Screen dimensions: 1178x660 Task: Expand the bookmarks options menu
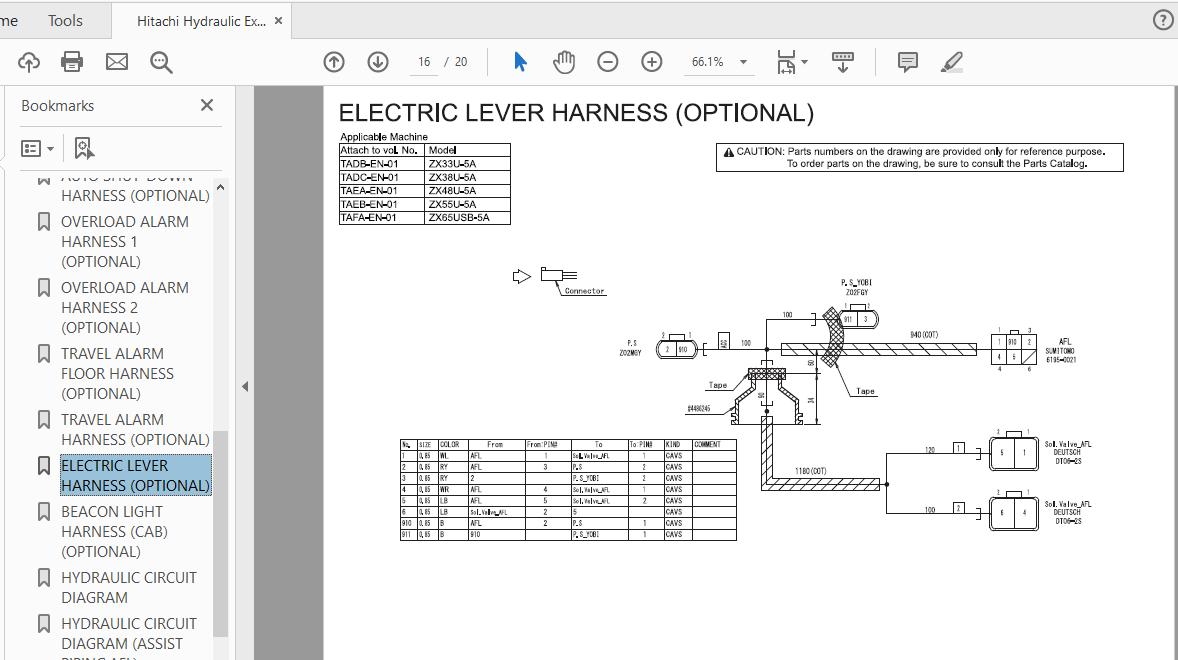point(38,149)
